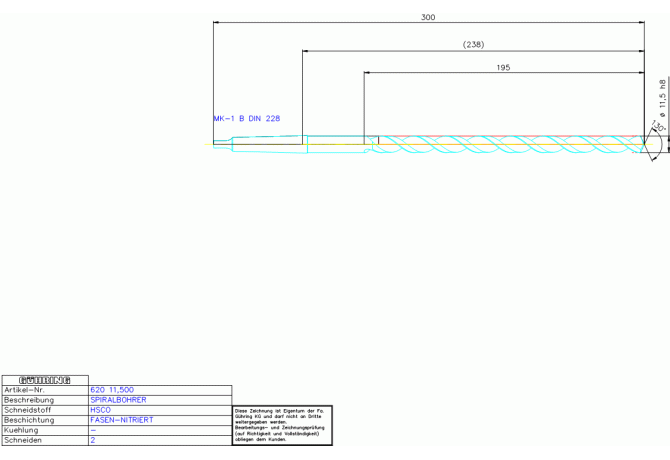Select the 195 flute length dimension
The height and width of the screenshot is (460, 670).
[x=503, y=67]
